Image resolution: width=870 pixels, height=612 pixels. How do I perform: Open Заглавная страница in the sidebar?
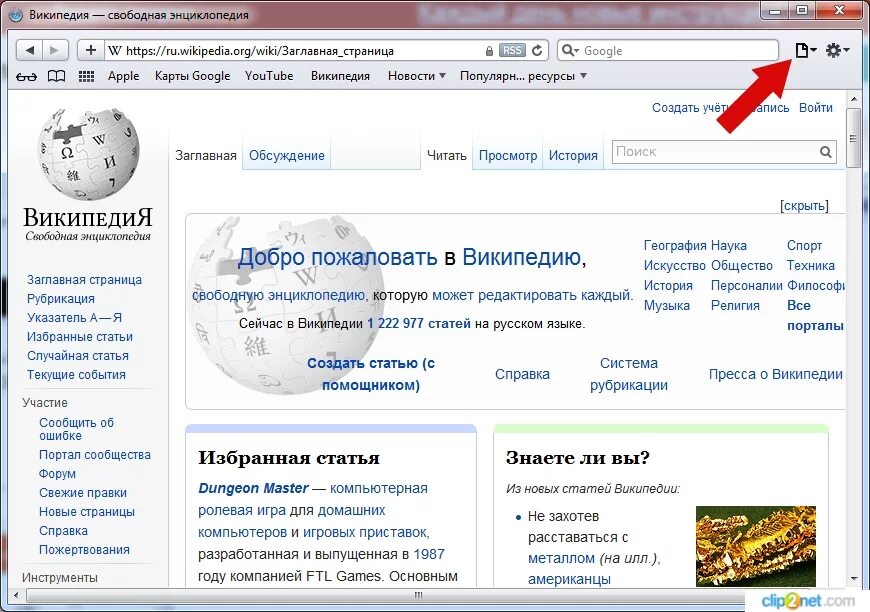coord(84,280)
